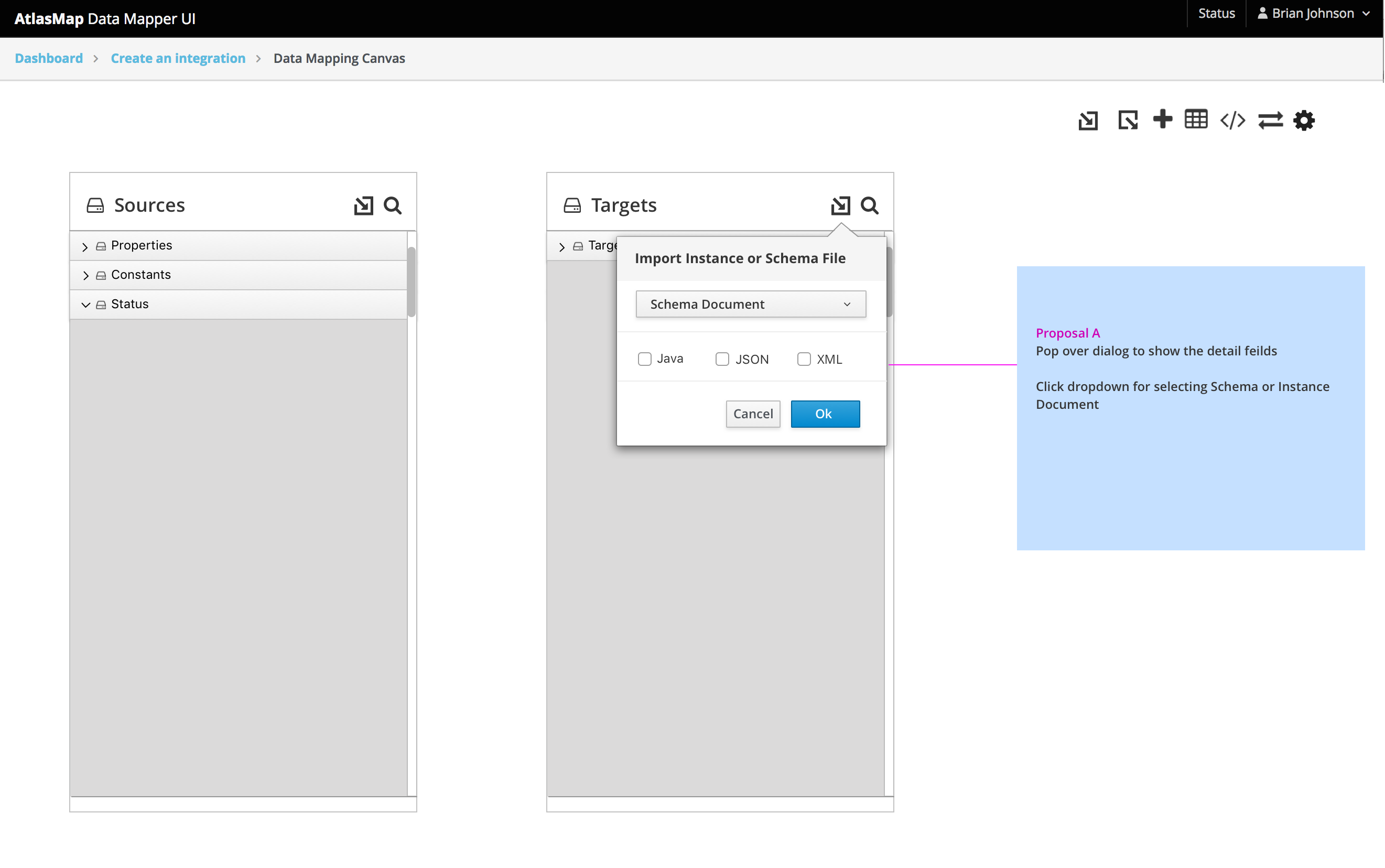This screenshot has width=1385, height=868.
Task: Click the Ok button in the import dialog
Action: (824, 414)
